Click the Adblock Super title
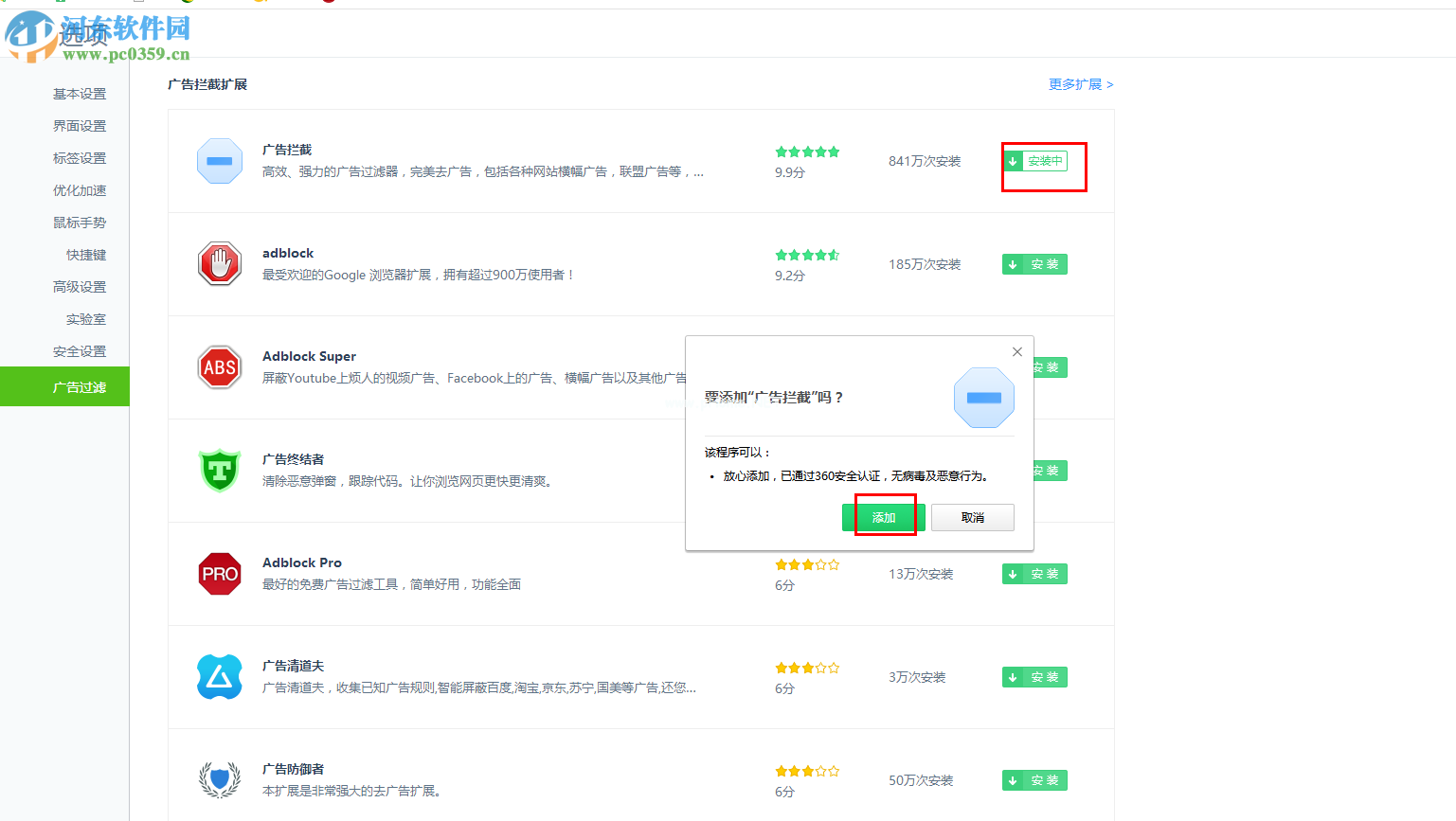The image size is (1456, 821). [x=309, y=356]
